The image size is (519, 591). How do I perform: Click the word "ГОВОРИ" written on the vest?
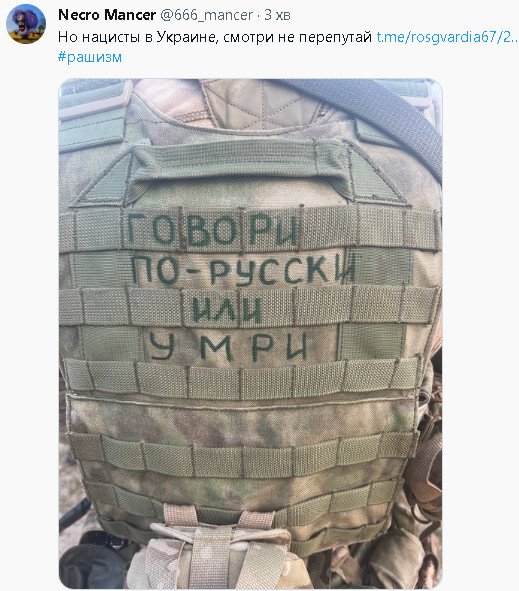[213, 229]
